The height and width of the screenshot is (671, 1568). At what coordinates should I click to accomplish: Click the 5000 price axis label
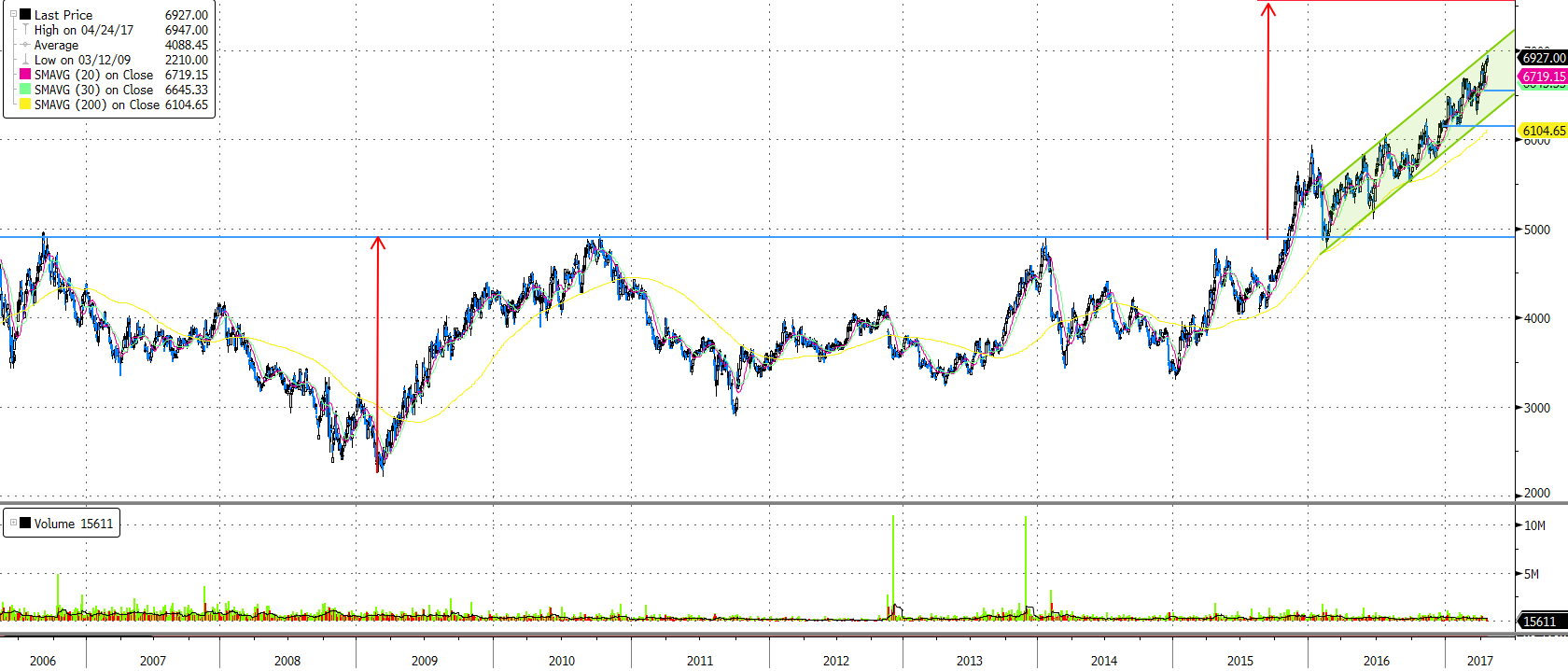[1537, 230]
